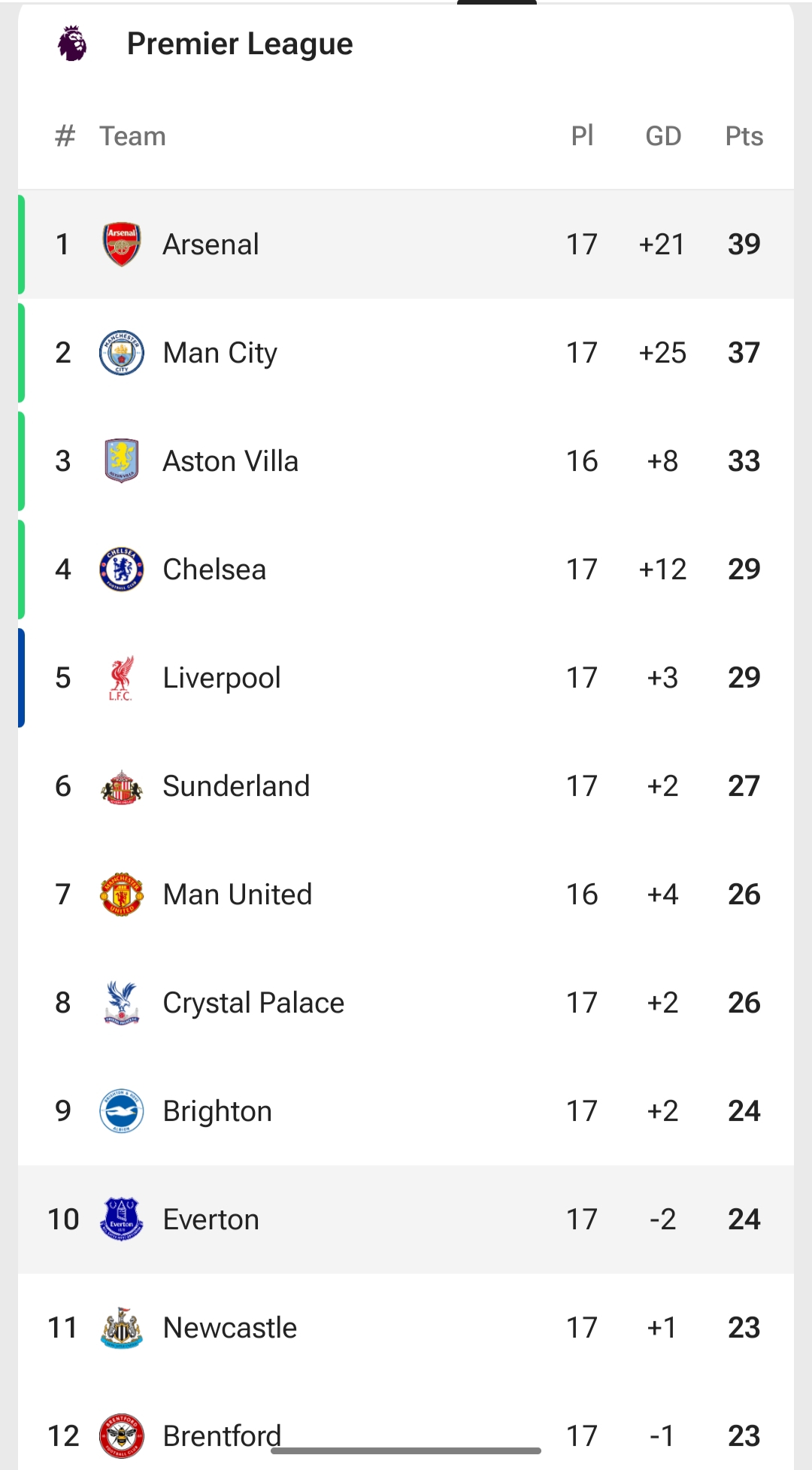Click the Everton club crest

point(121,1219)
